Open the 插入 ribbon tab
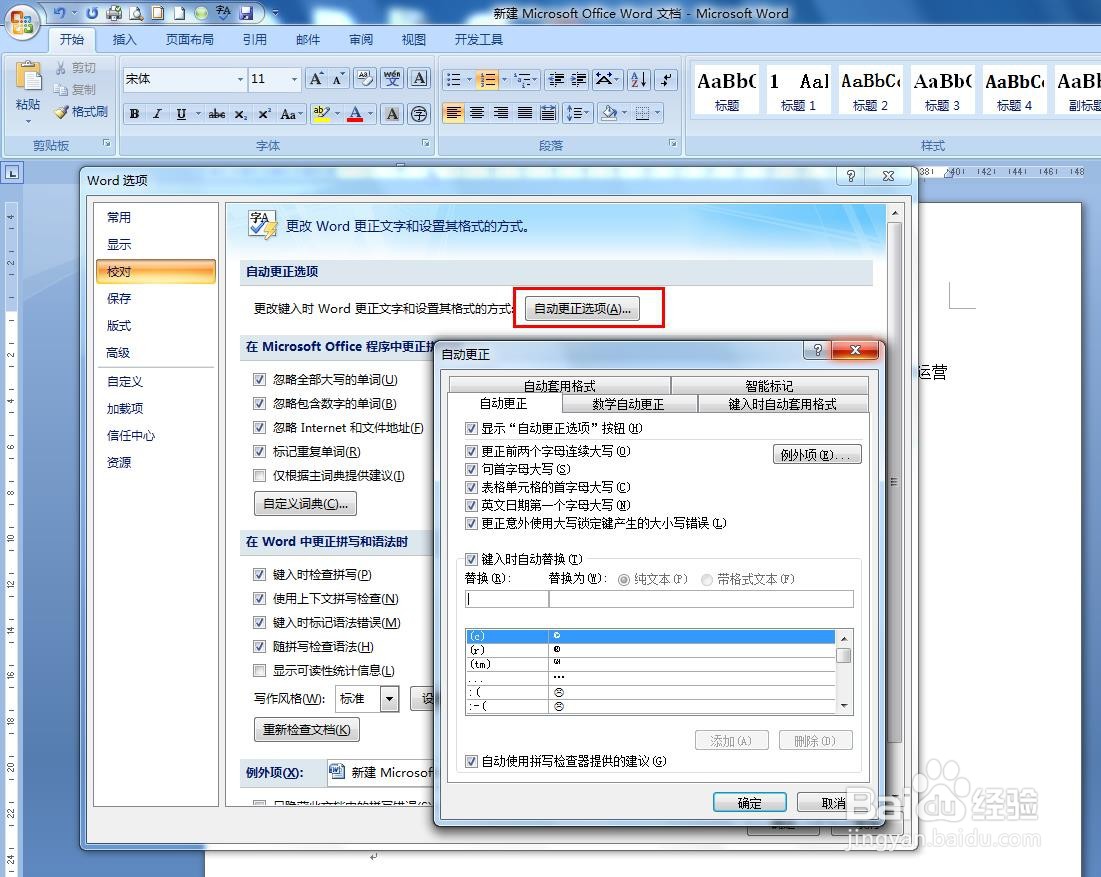 tap(124, 39)
